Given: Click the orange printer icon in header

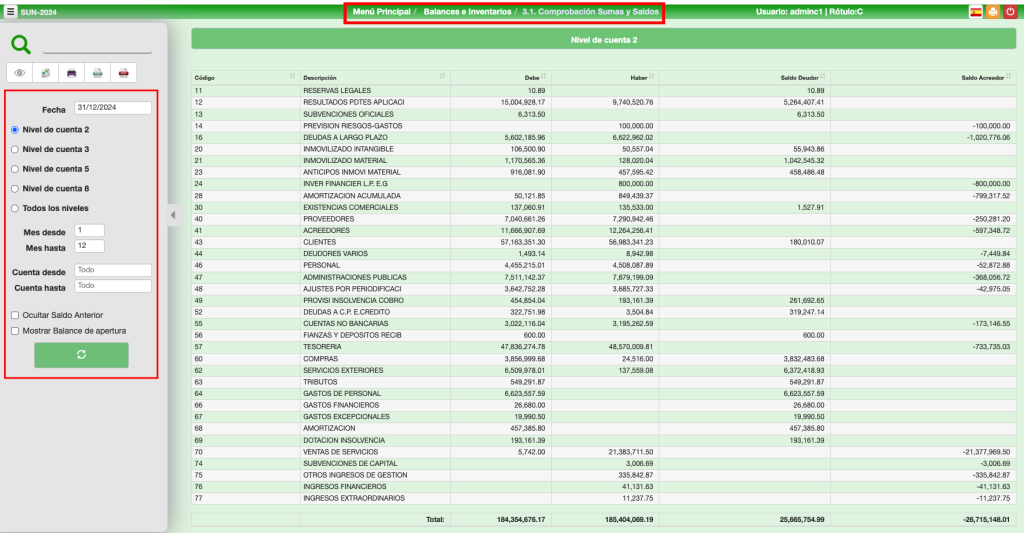Looking at the screenshot, I should tap(993, 12).
